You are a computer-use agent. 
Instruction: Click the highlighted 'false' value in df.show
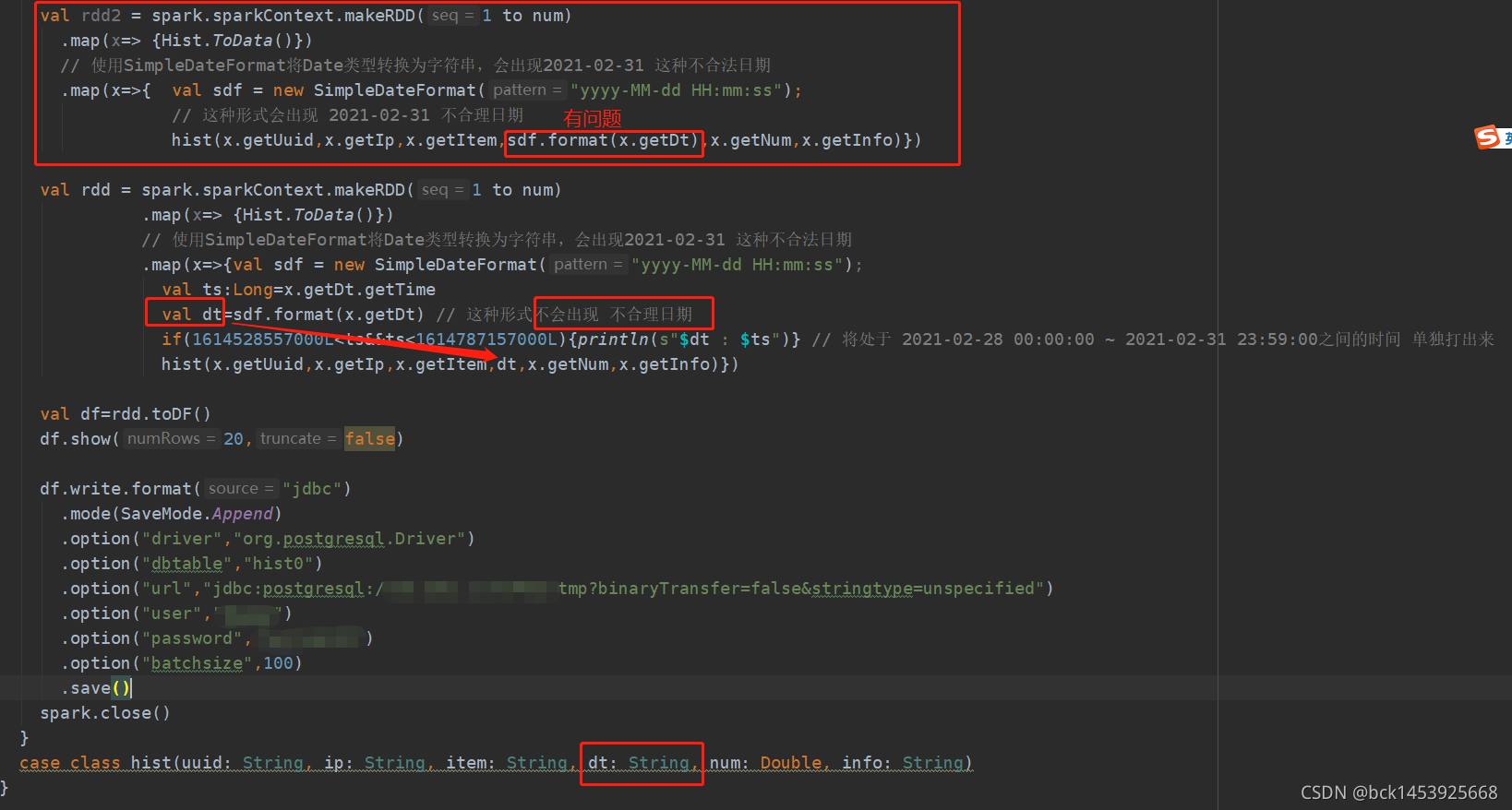click(x=369, y=439)
